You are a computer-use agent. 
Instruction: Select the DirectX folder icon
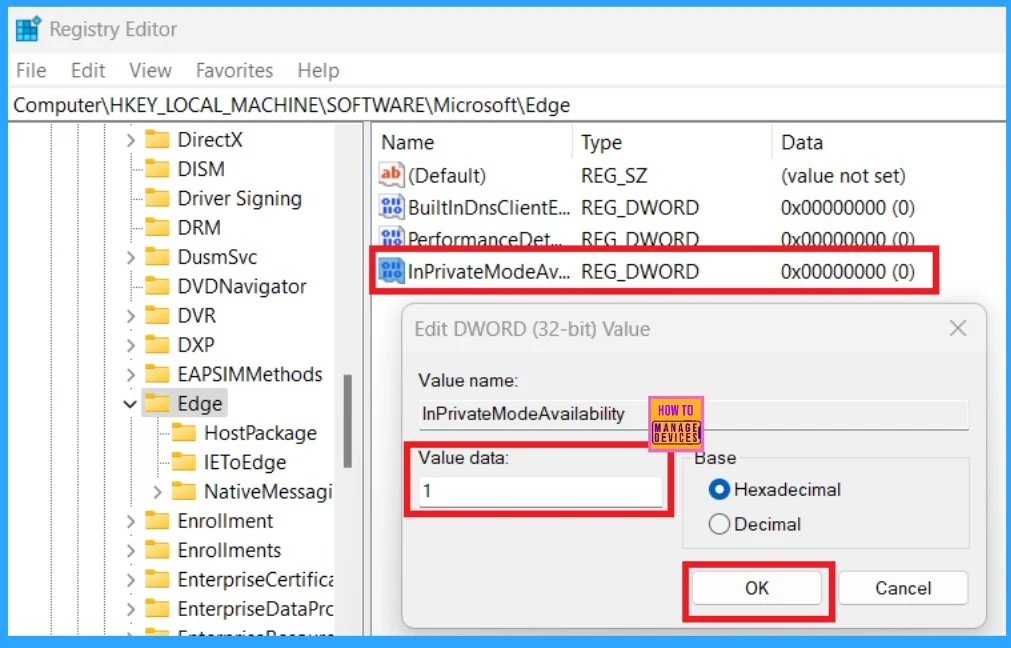157,139
